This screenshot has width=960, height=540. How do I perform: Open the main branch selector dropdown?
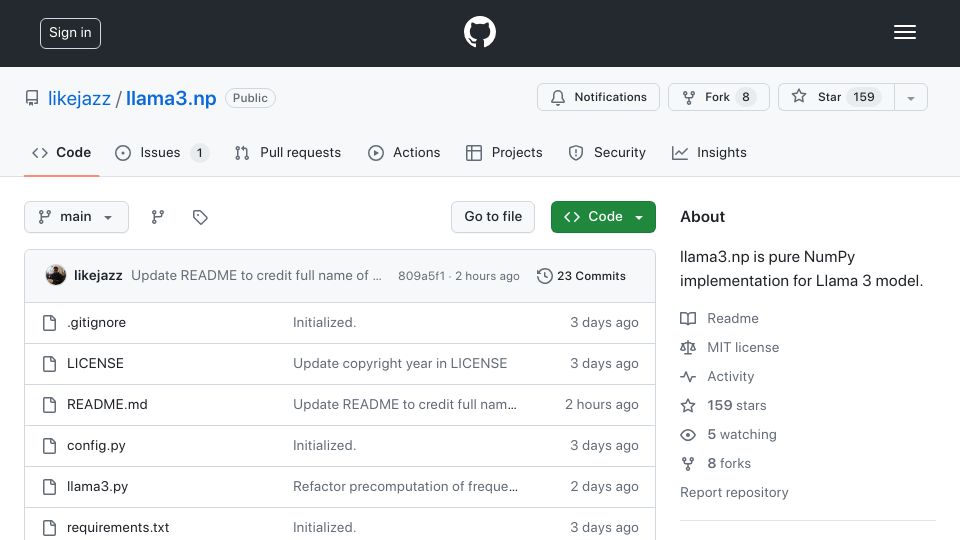[x=77, y=217]
